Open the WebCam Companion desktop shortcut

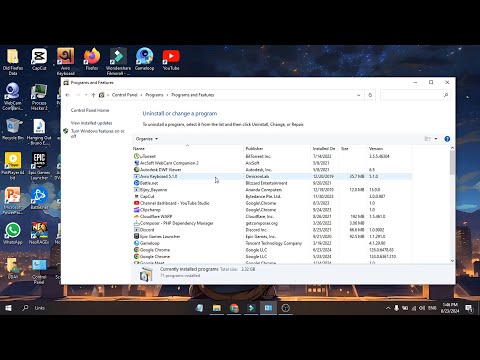point(13,96)
